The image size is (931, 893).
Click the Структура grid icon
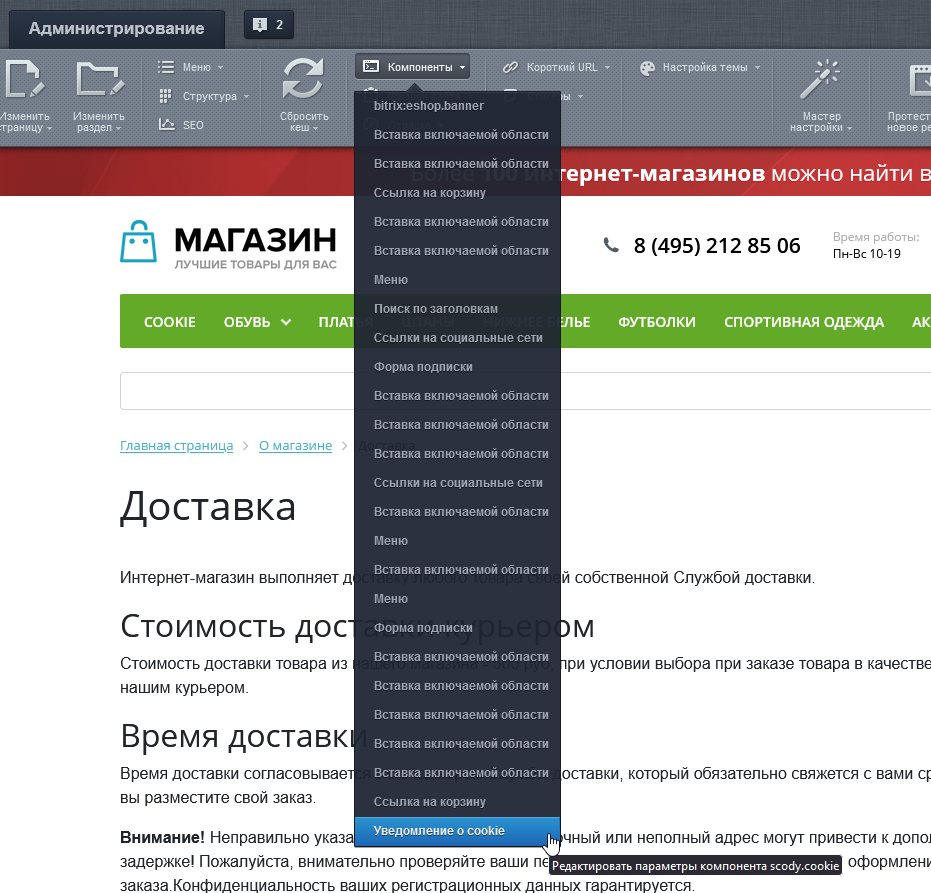pyautogui.click(x=166, y=96)
